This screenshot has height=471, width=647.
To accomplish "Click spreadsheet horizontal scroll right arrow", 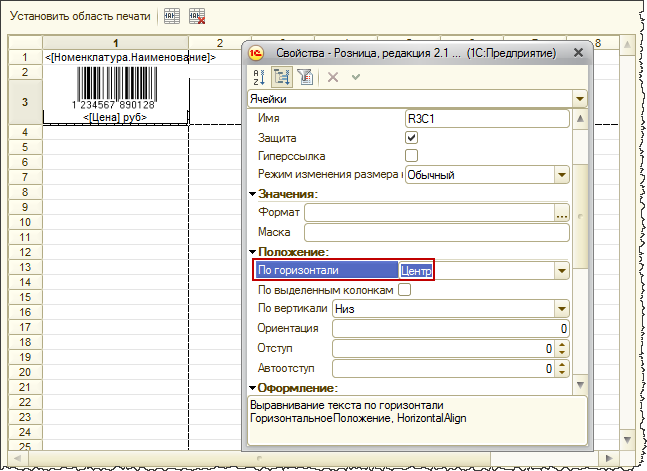I will click(609, 458).
